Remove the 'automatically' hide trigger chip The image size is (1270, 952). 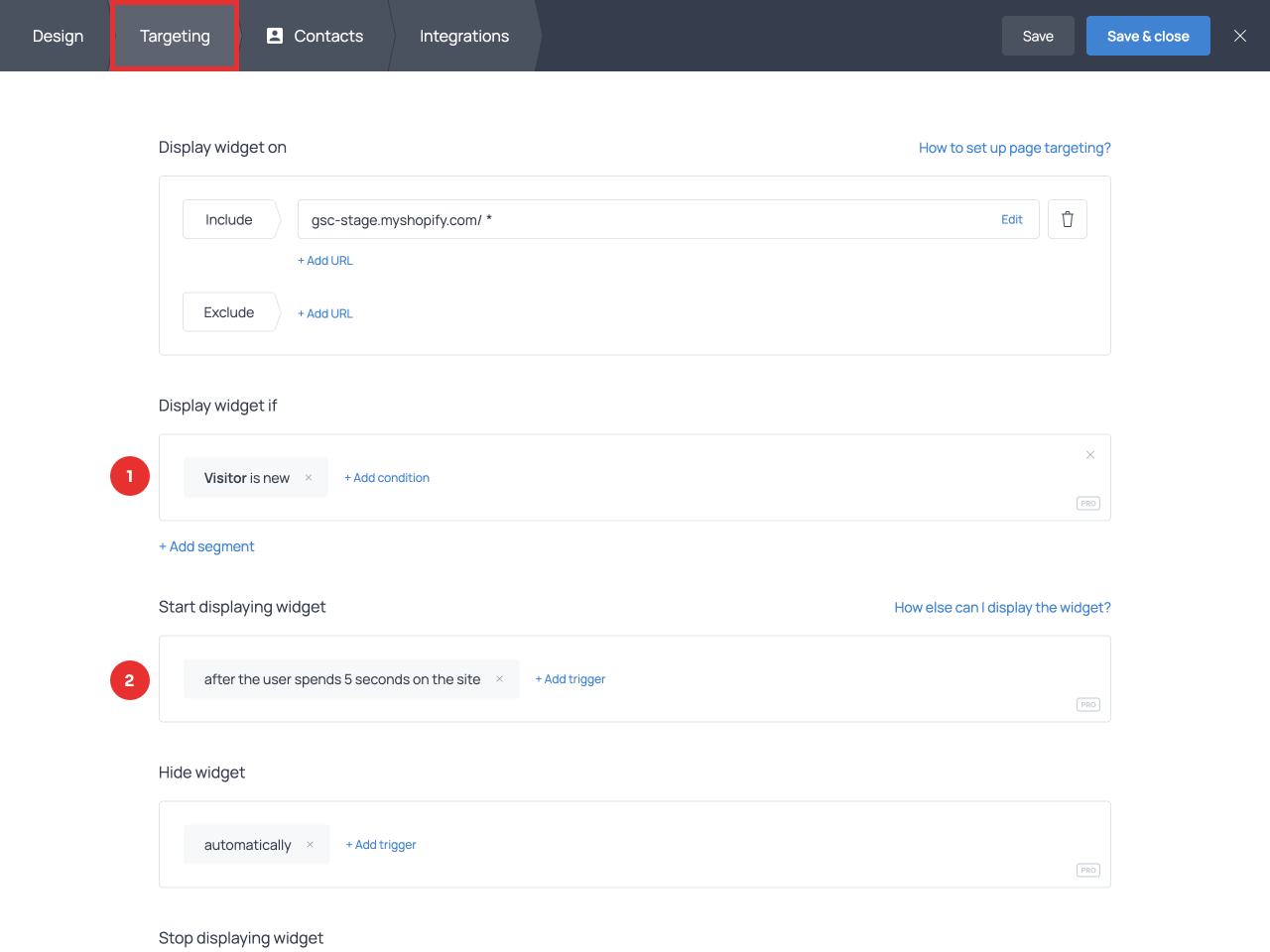(310, 845)
